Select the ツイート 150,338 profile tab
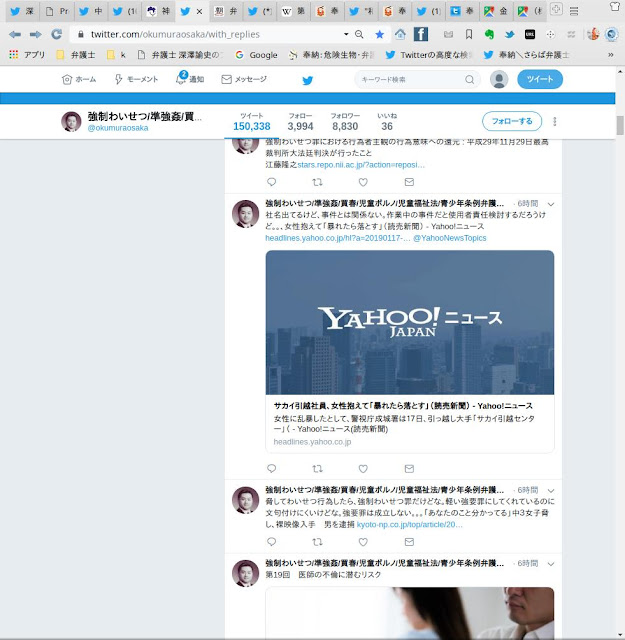This screenshot has width=625, height=640. click(x=251, y=122)
